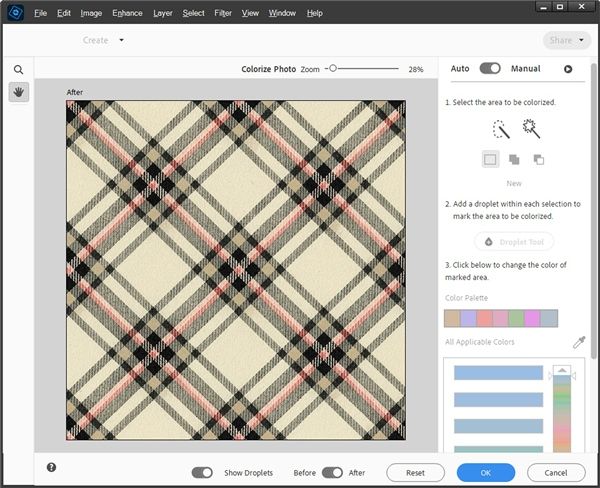
Task: Open the Edit menu
Action: [64, 13]
